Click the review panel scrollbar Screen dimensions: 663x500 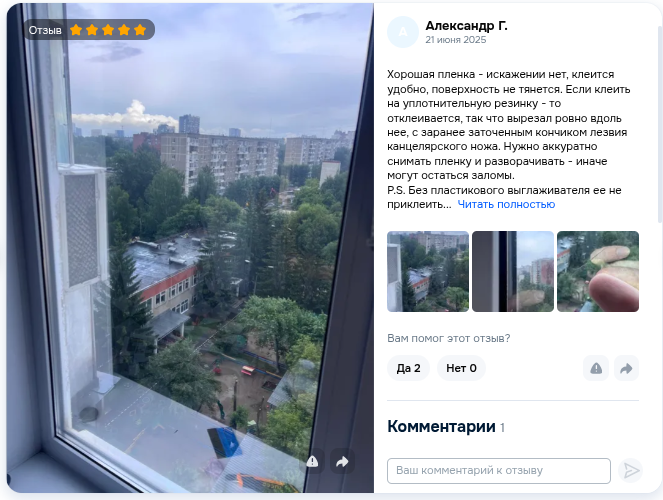[x=660, y=123]
